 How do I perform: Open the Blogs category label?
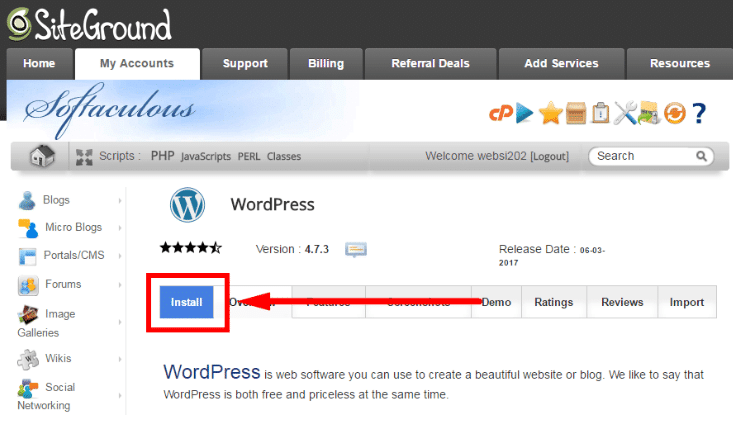56,200
